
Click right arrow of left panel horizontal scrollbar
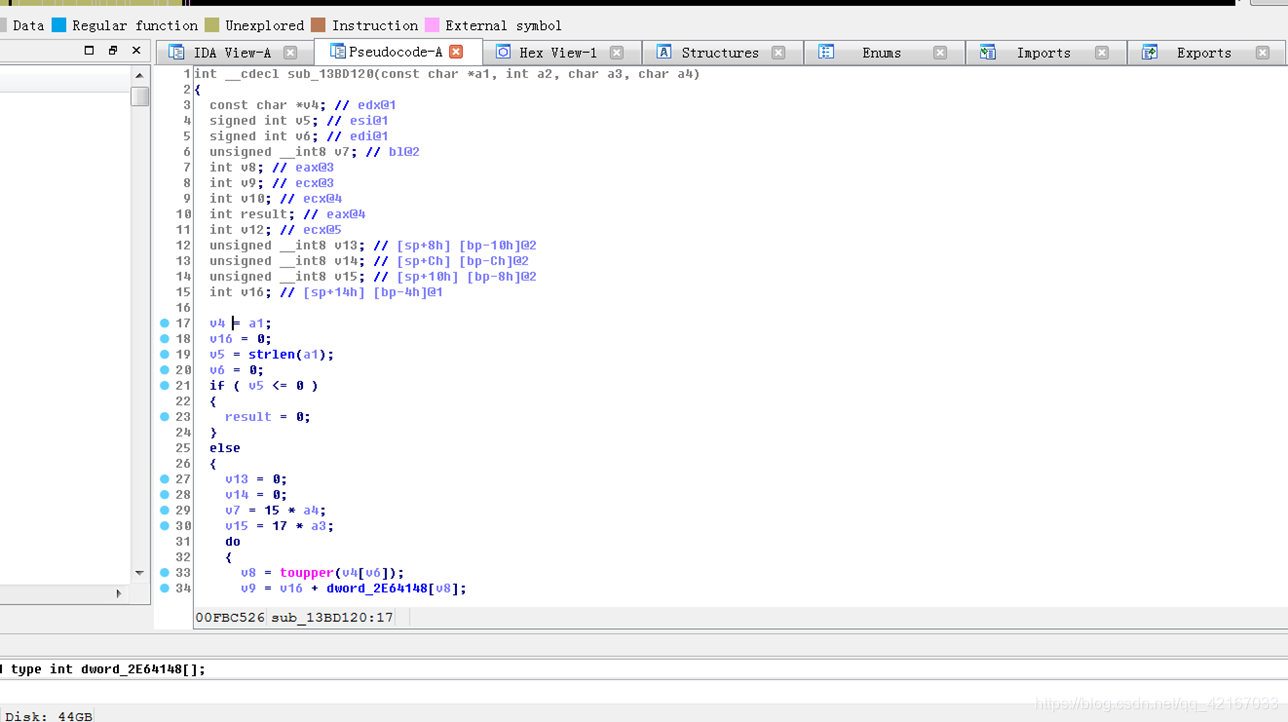point(119,593)
